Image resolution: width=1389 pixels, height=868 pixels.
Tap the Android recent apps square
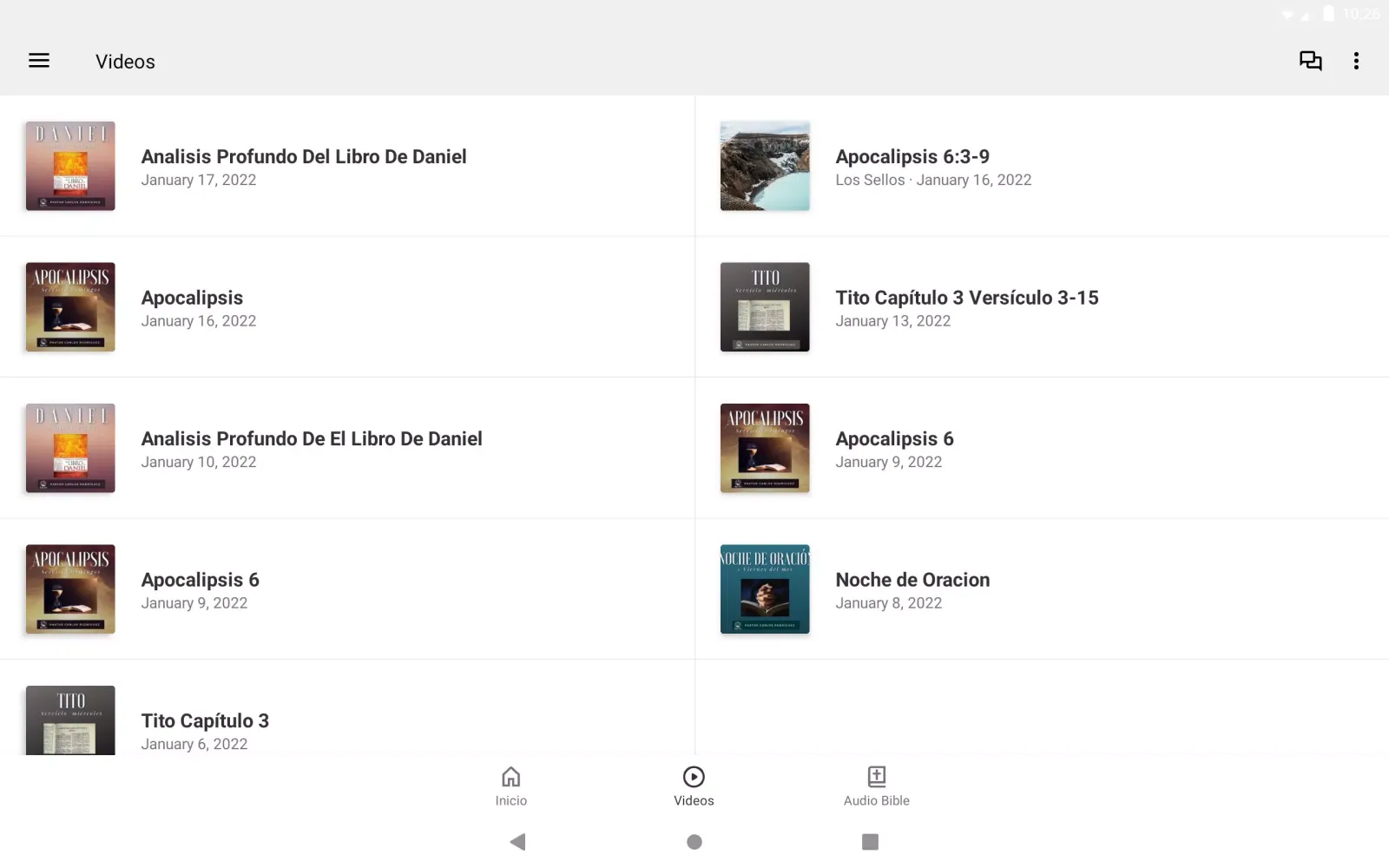[x=870, y=841]
